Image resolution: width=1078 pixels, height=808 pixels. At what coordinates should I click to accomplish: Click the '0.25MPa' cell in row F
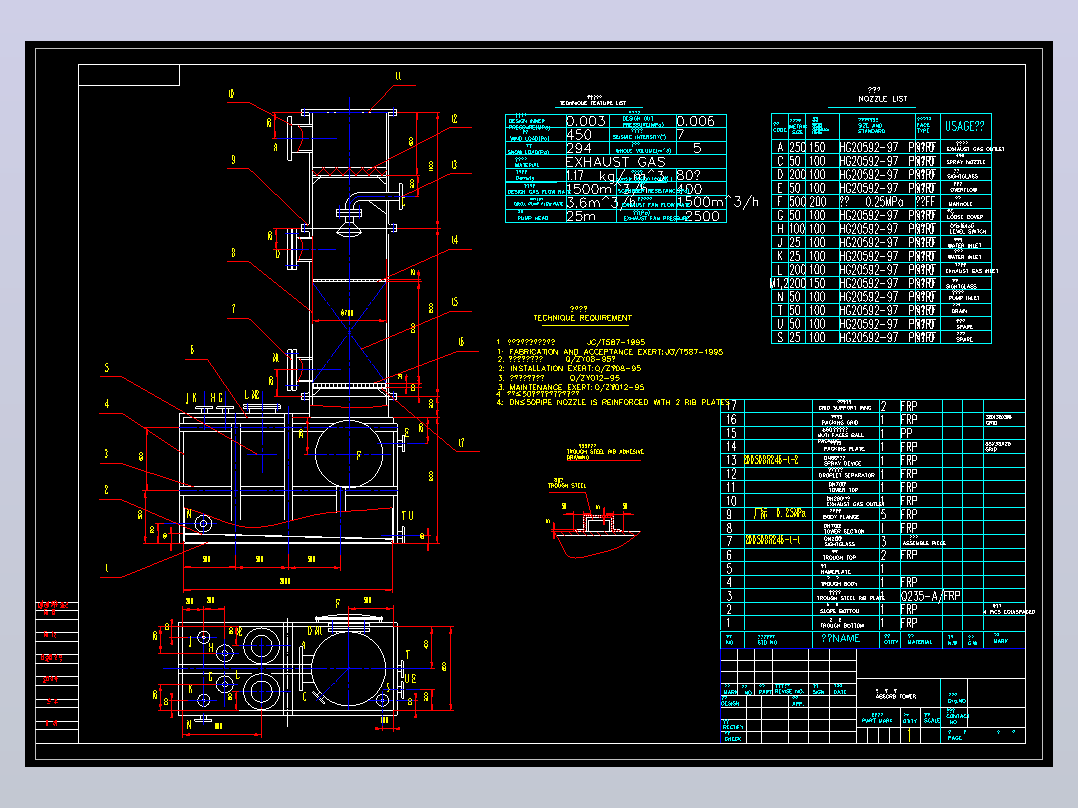pyautogui.click(x=884, y=201)
